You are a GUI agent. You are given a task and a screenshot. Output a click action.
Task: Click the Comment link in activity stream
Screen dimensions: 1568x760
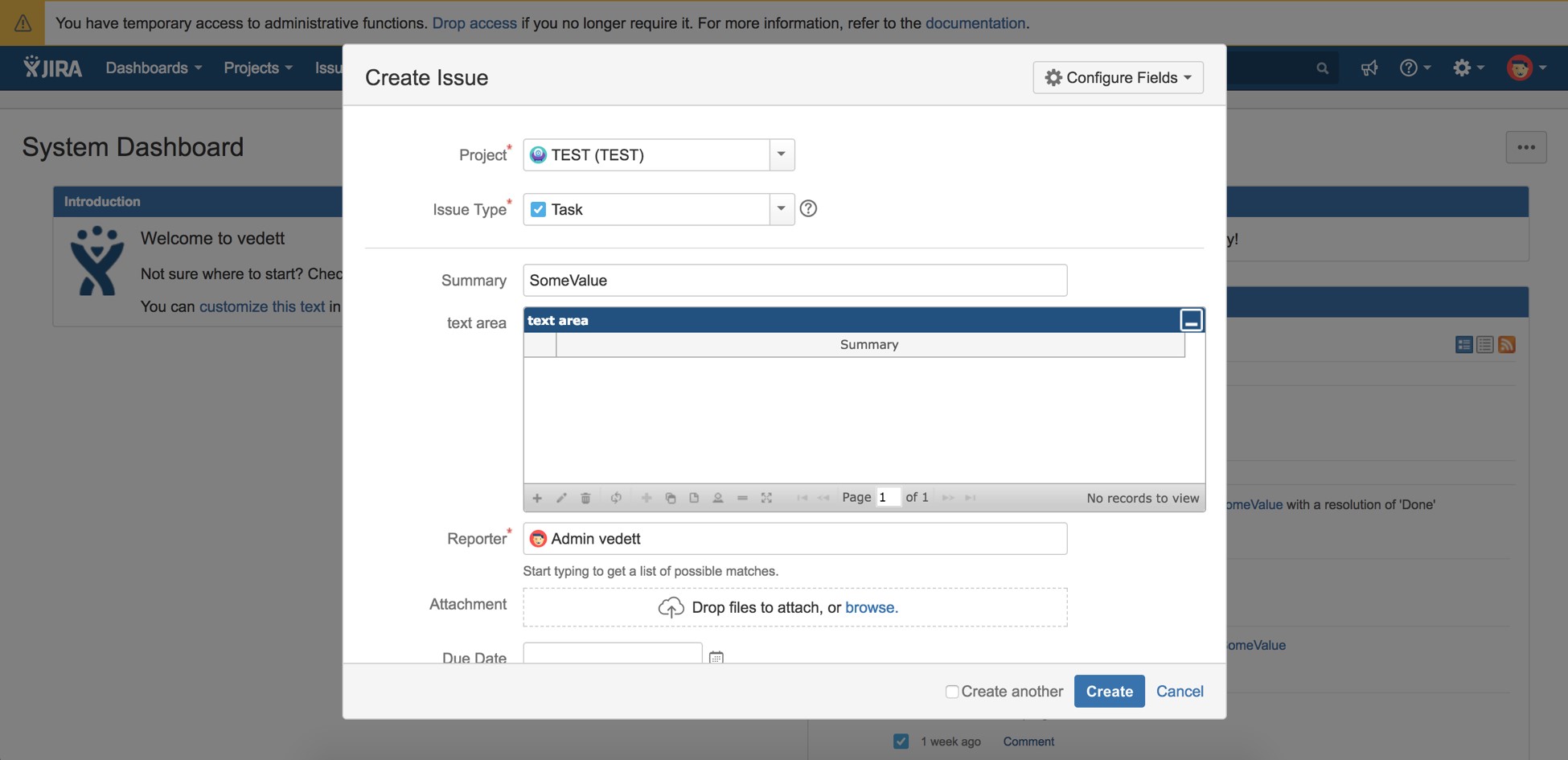click(1028, 742)
